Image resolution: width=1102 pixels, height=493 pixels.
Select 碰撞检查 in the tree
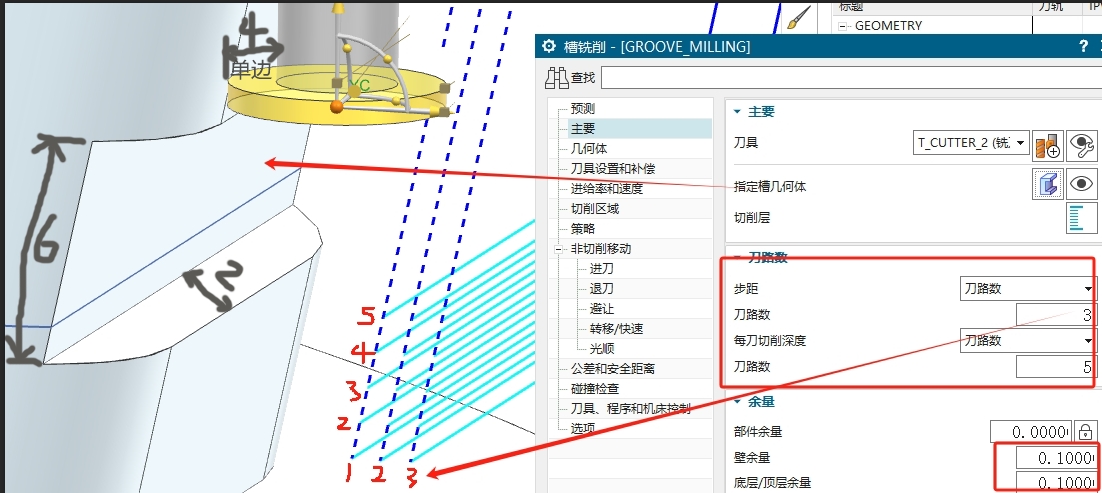point(595,388)
